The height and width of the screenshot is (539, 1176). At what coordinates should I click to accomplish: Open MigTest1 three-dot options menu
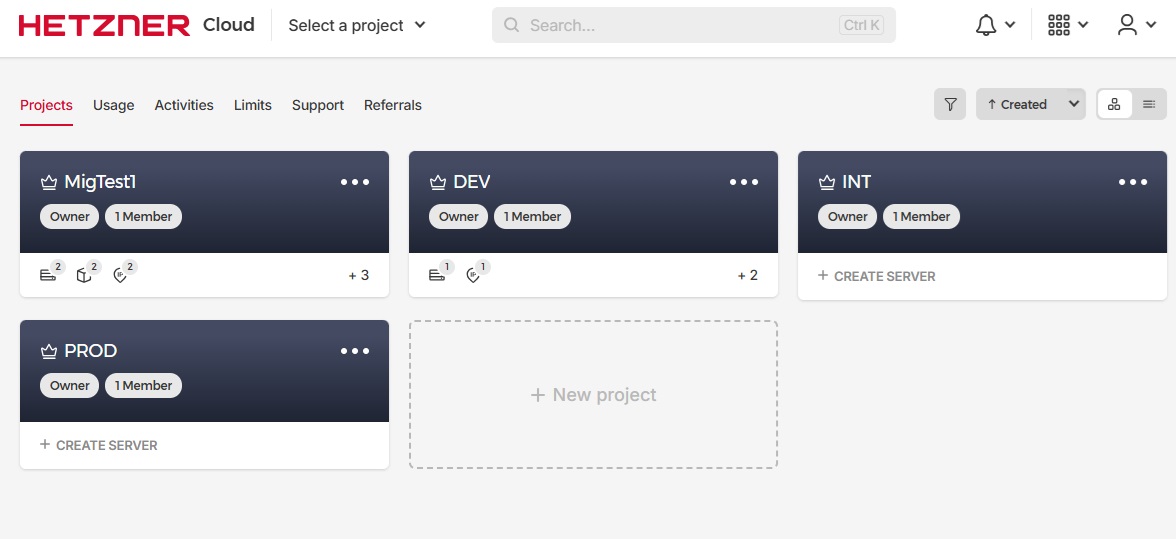355,182
